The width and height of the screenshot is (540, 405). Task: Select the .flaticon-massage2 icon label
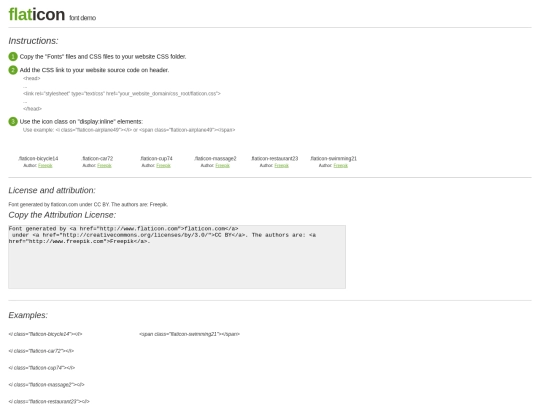(215, 158)
